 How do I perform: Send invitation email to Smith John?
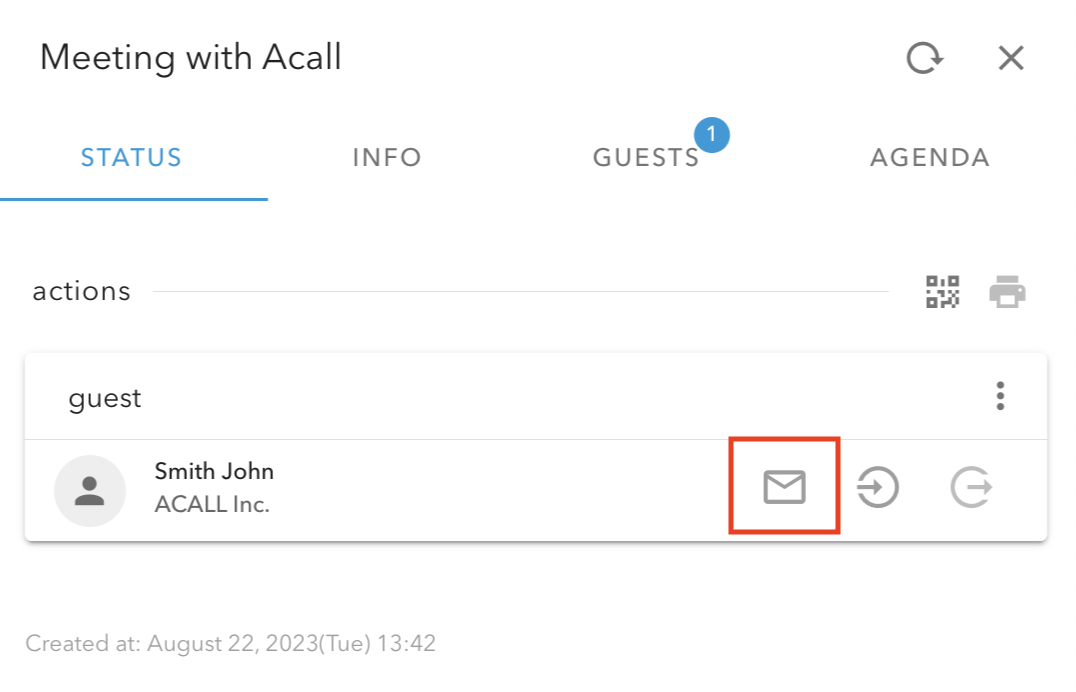tap(784, 487)
